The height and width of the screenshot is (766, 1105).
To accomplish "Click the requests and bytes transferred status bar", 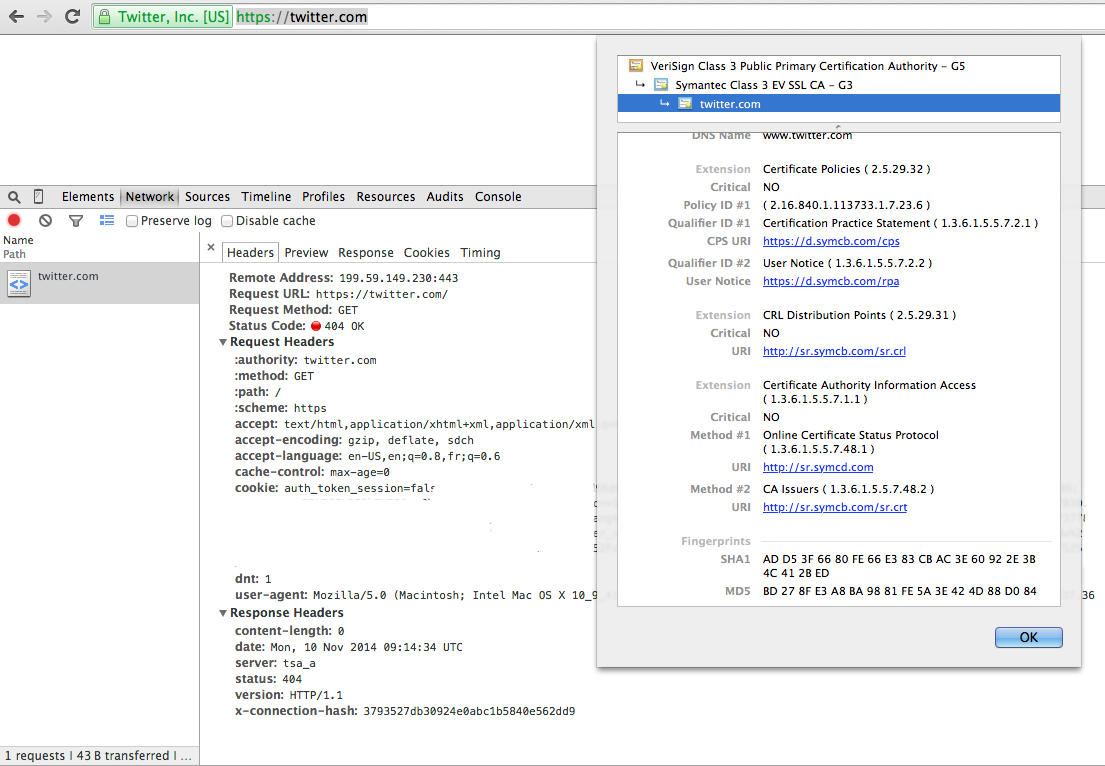I will 99,755.
